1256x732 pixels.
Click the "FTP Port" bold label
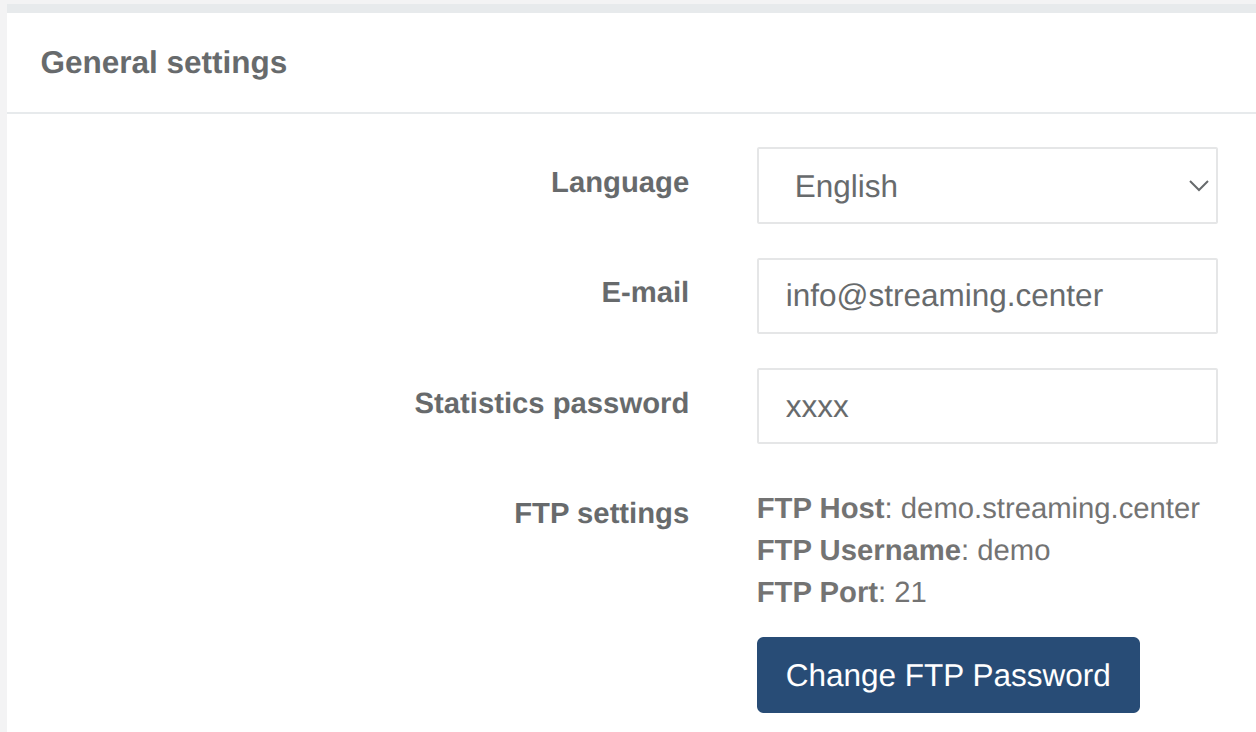(818, 592)
